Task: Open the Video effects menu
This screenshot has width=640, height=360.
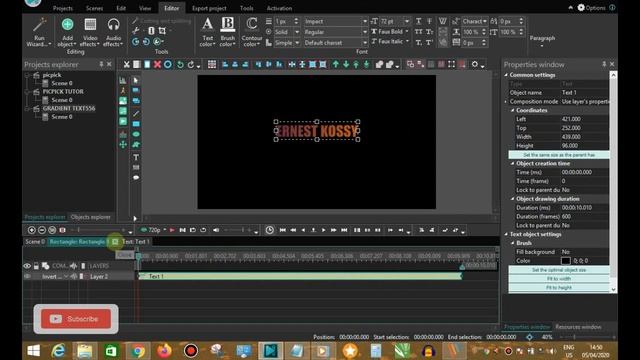Action: [90, 32]
